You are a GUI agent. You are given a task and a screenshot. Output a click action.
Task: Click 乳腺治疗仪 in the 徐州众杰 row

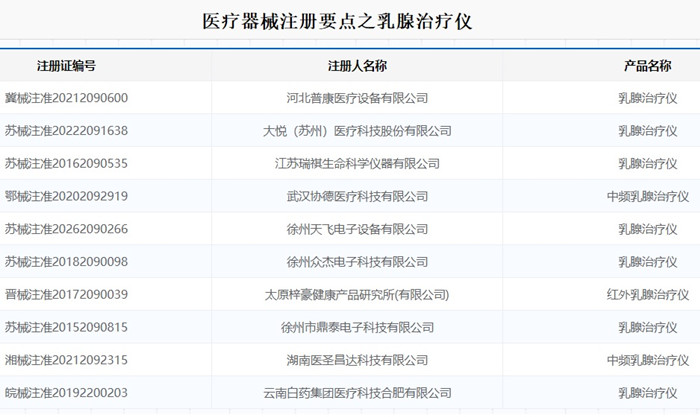(x=647, y=262)
